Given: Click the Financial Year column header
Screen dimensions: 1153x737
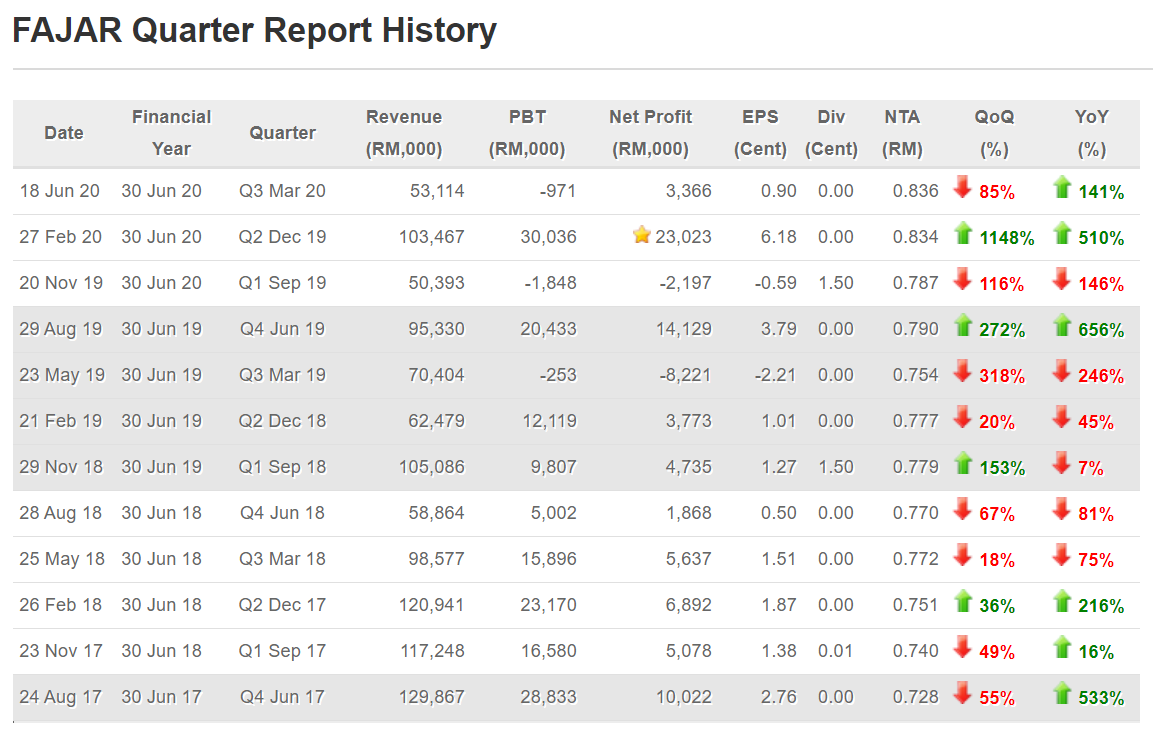Looking at the screenshot, I should [x=171, y=133].
